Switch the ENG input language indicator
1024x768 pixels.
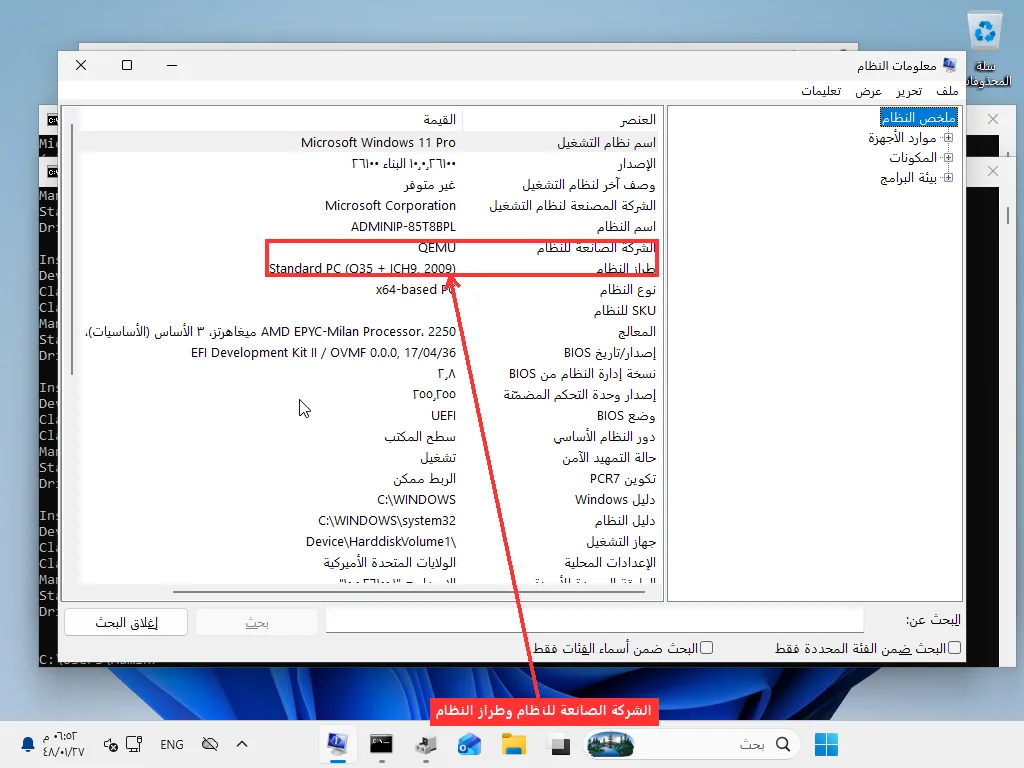pos(172,744)
